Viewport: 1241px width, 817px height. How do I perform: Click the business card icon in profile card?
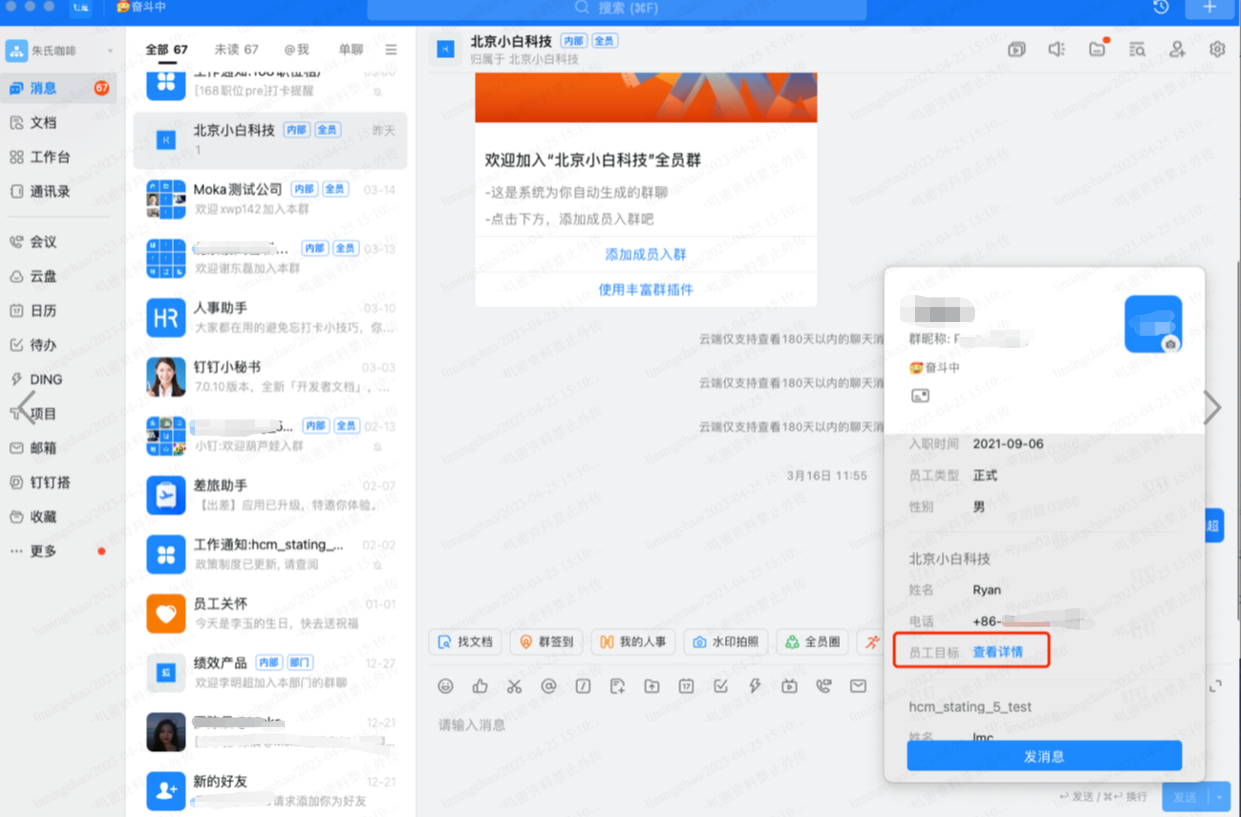920,396
